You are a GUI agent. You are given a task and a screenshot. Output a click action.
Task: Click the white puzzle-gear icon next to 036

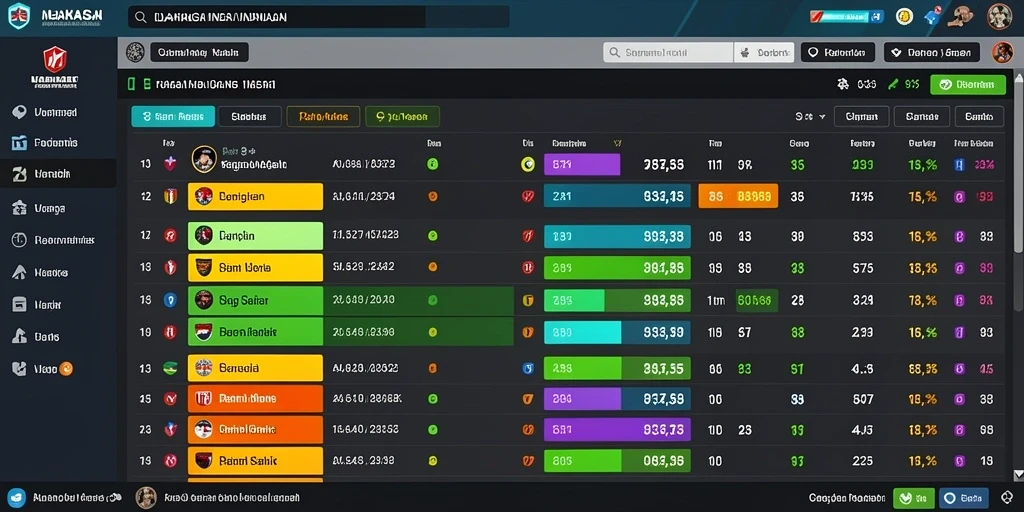click(843, 84)
